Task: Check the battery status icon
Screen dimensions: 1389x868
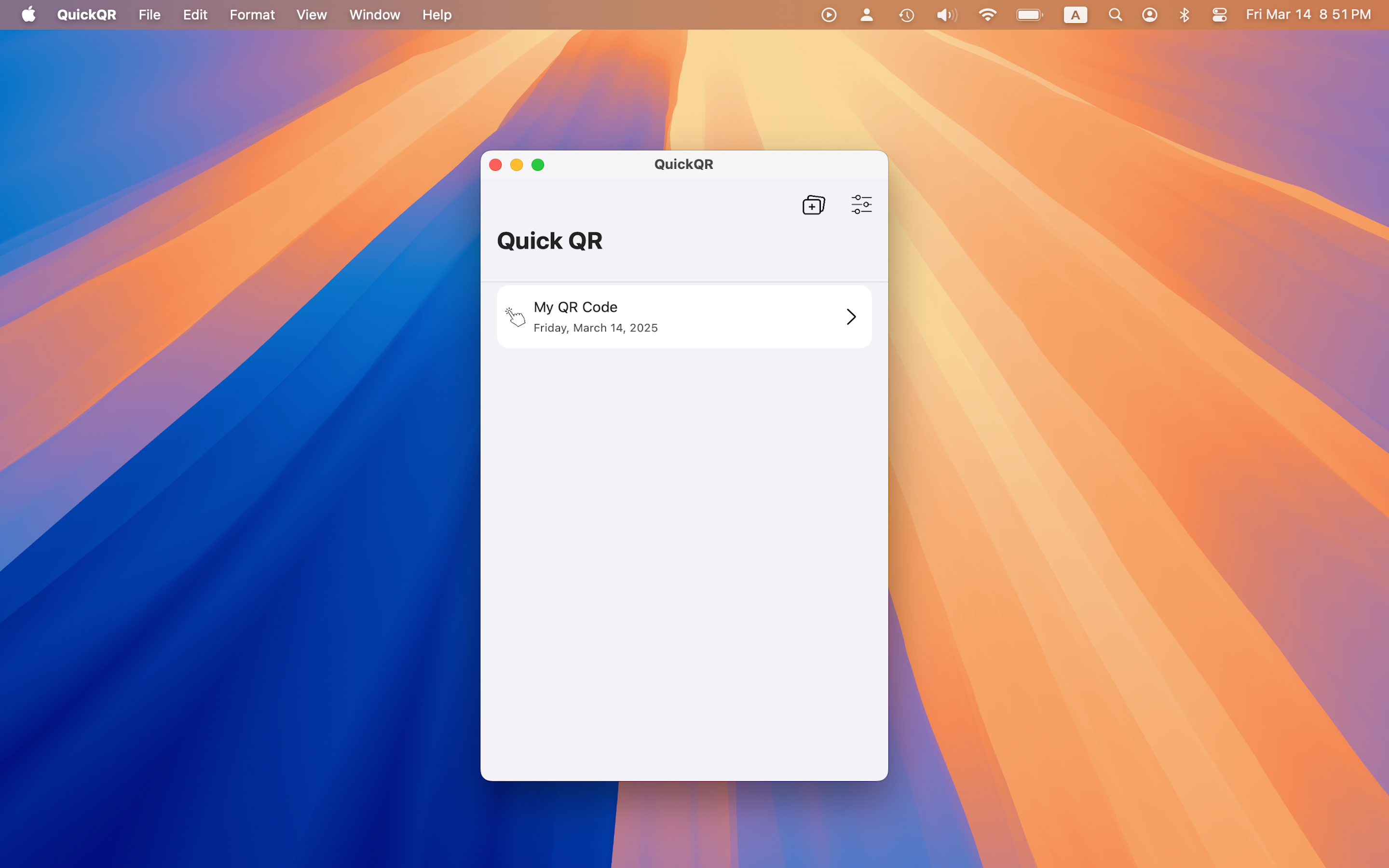Action: (1030, 14)
